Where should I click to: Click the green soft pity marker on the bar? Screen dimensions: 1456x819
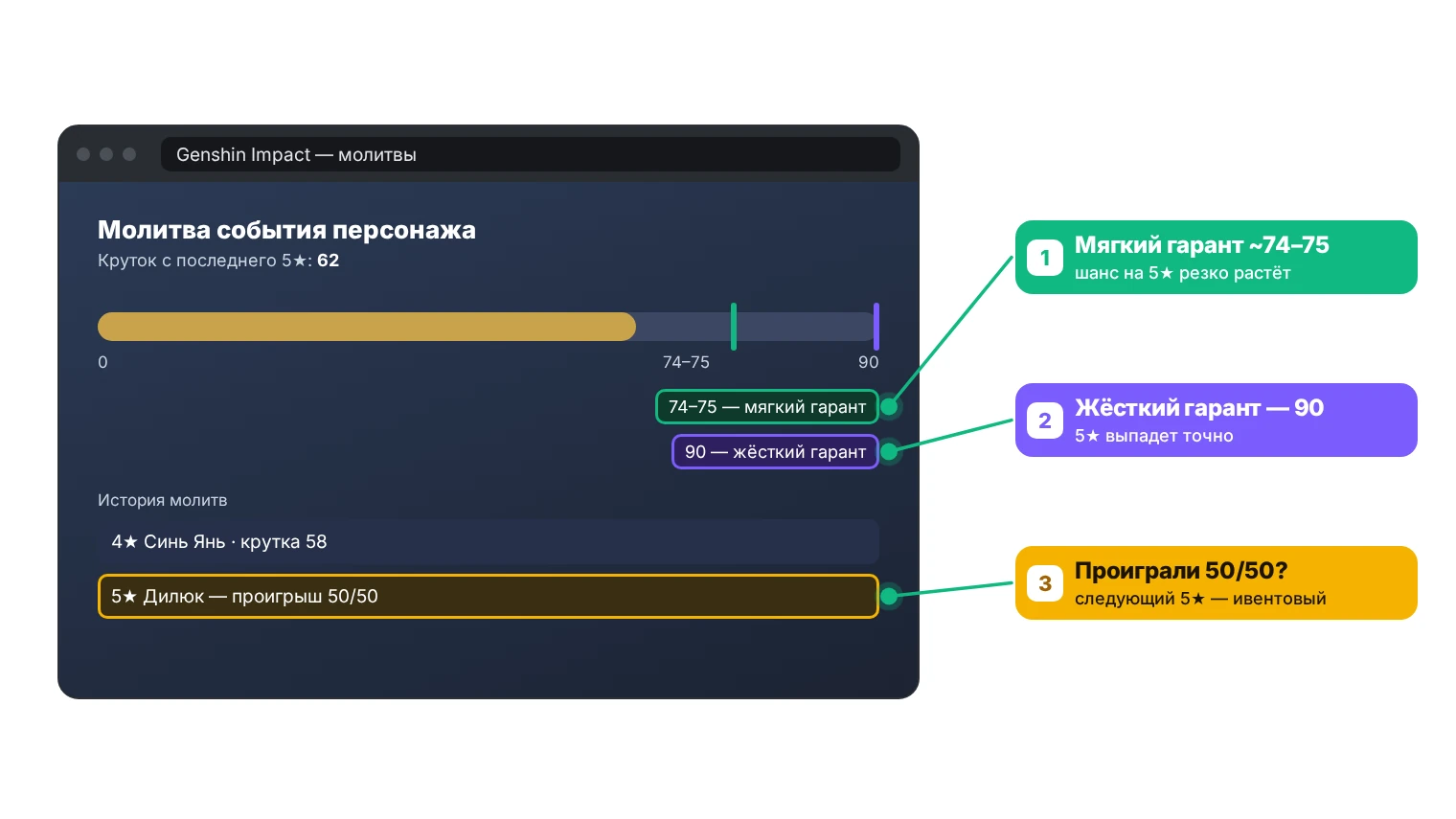[734, 327]
